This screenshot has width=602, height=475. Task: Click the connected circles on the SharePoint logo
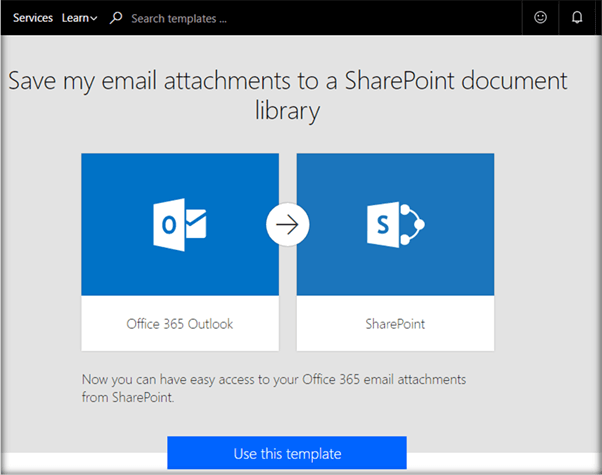coord(410,225)
